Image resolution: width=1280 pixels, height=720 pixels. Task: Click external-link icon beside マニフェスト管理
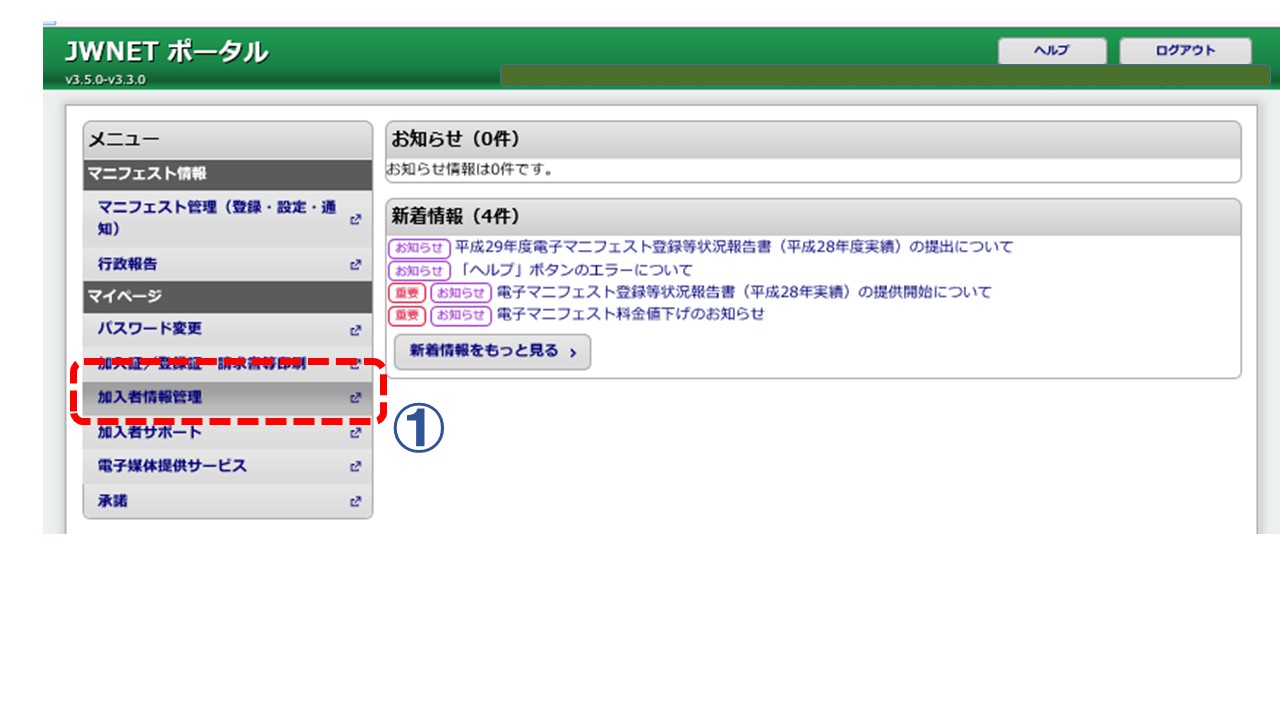point(355,219)
